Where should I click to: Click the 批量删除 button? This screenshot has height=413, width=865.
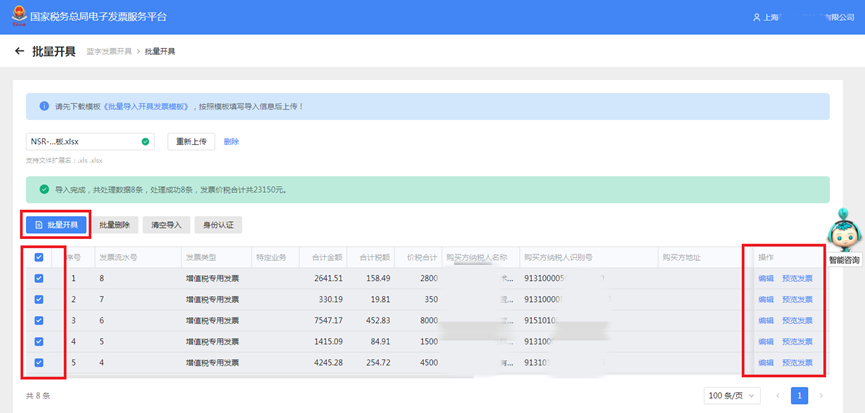click(x=115, y=224)
